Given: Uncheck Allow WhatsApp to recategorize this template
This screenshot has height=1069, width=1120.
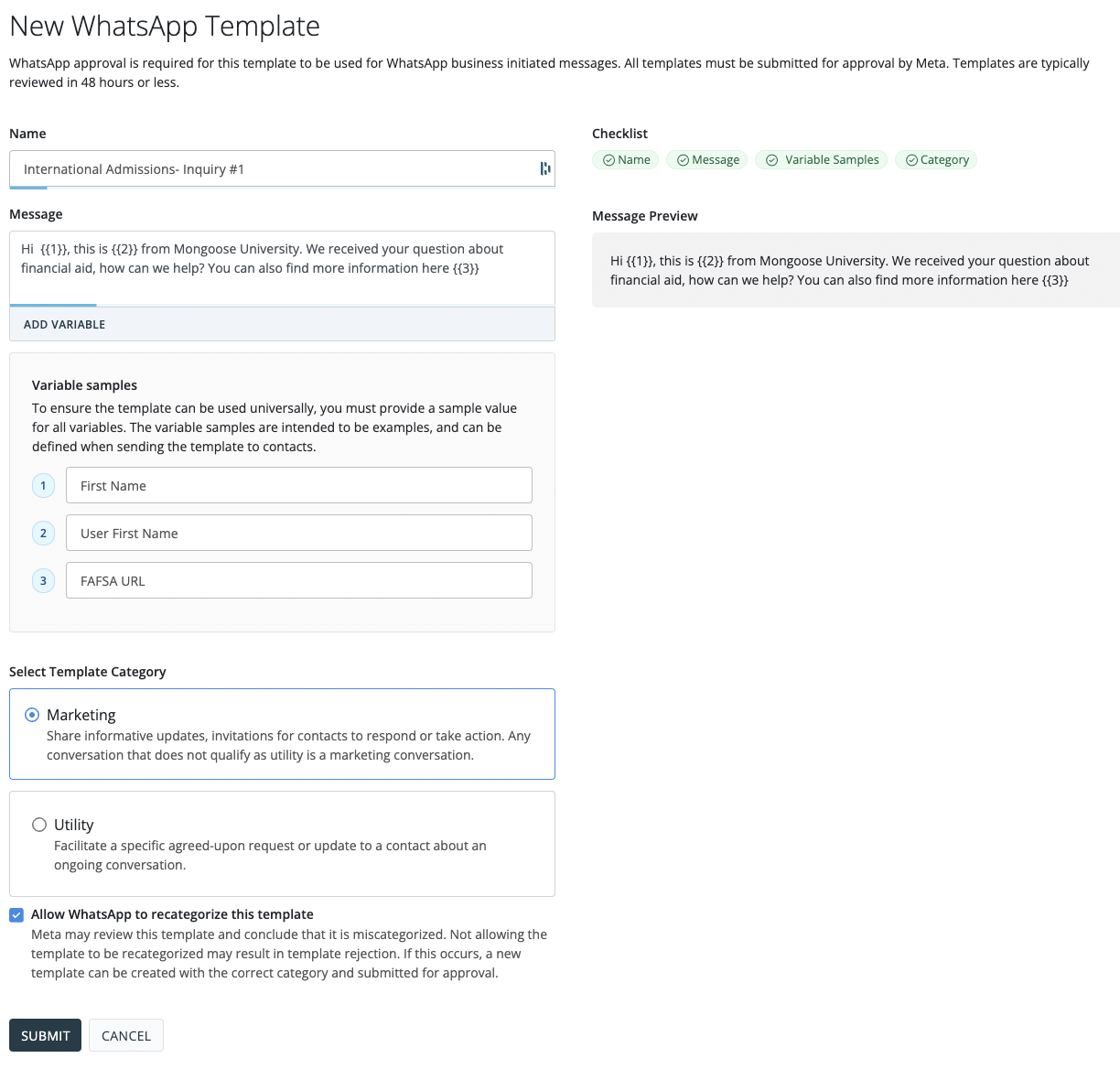Looking at the screenshot, I should (16, 914).
